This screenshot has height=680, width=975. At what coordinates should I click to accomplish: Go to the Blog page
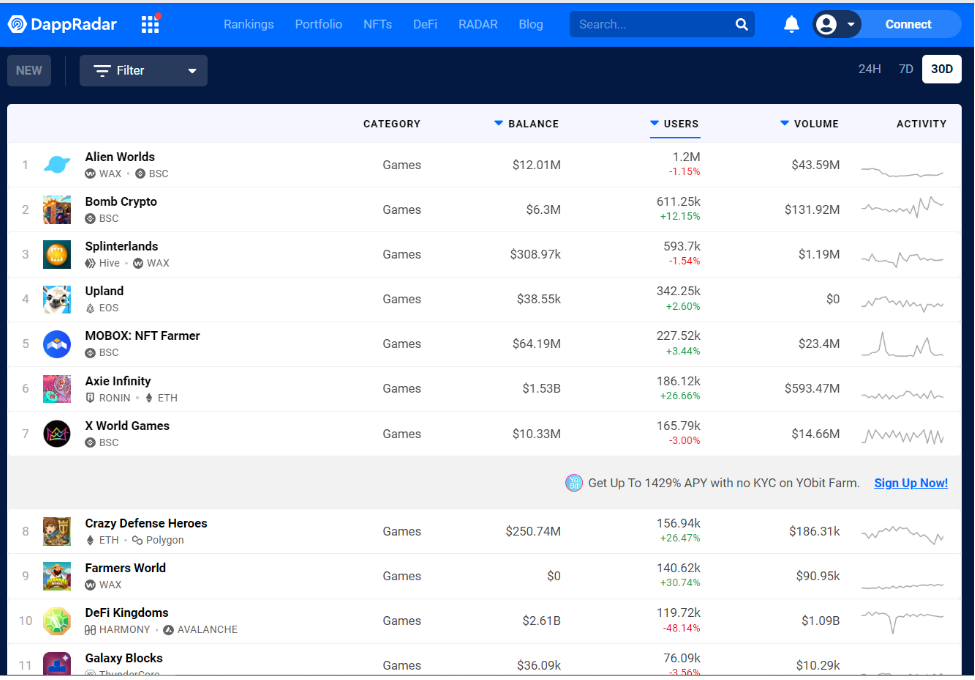click(530, 24)
